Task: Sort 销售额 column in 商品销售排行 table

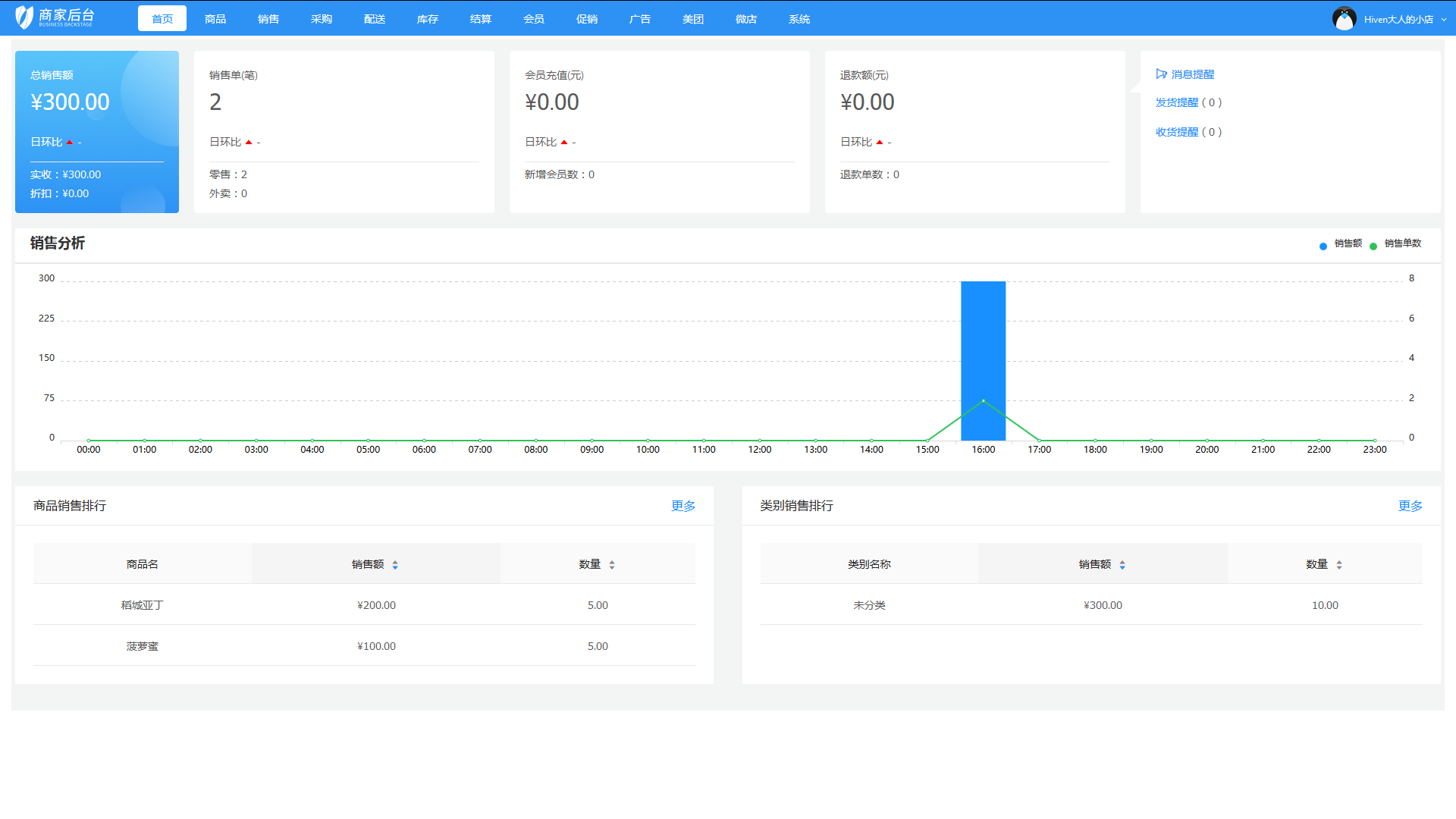Action: tap(395, 563)
